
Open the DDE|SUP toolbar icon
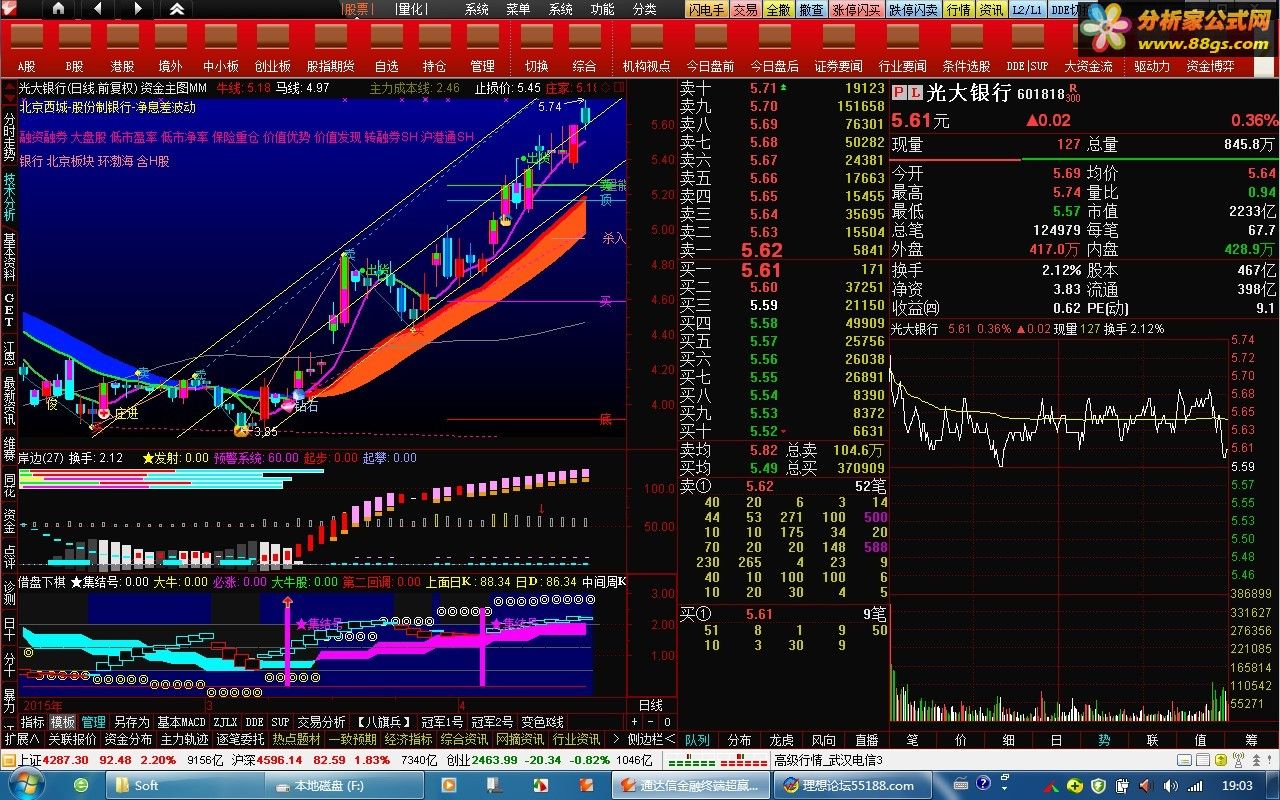tap(1027, 48)
